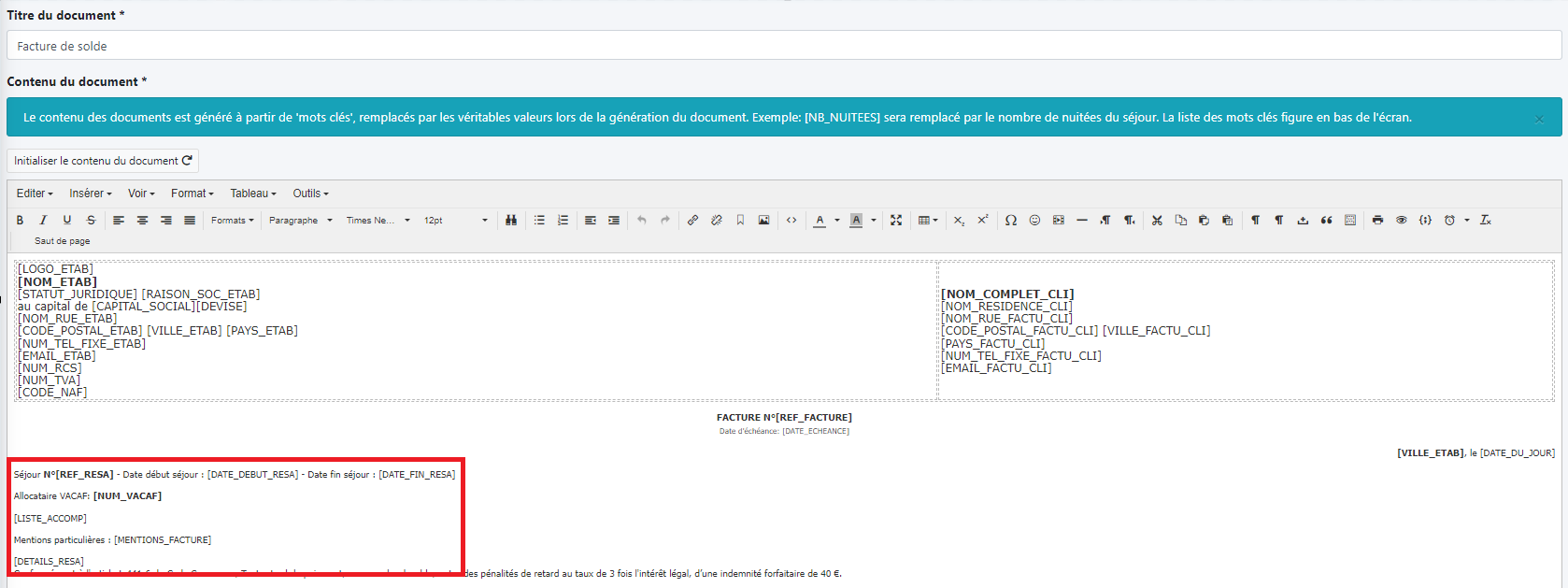This screenshot has height=588, width=1568.
Task: Open the Formats dropdown
Action: pyautogui.click(x=232, y=221)
